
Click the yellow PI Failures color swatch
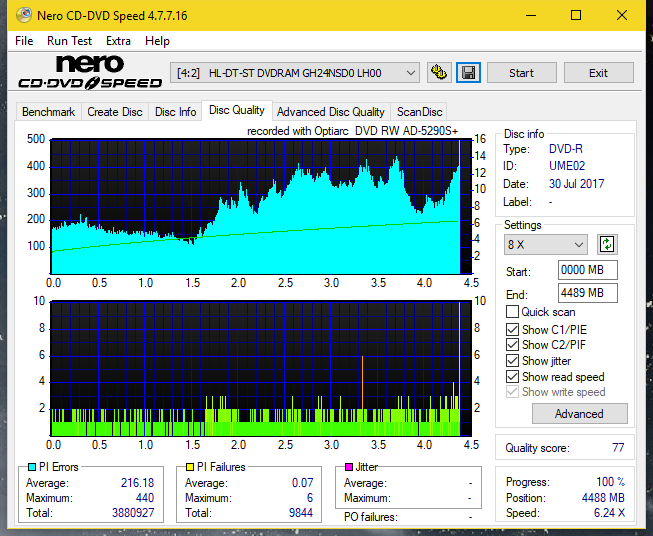tap(190, 467)
